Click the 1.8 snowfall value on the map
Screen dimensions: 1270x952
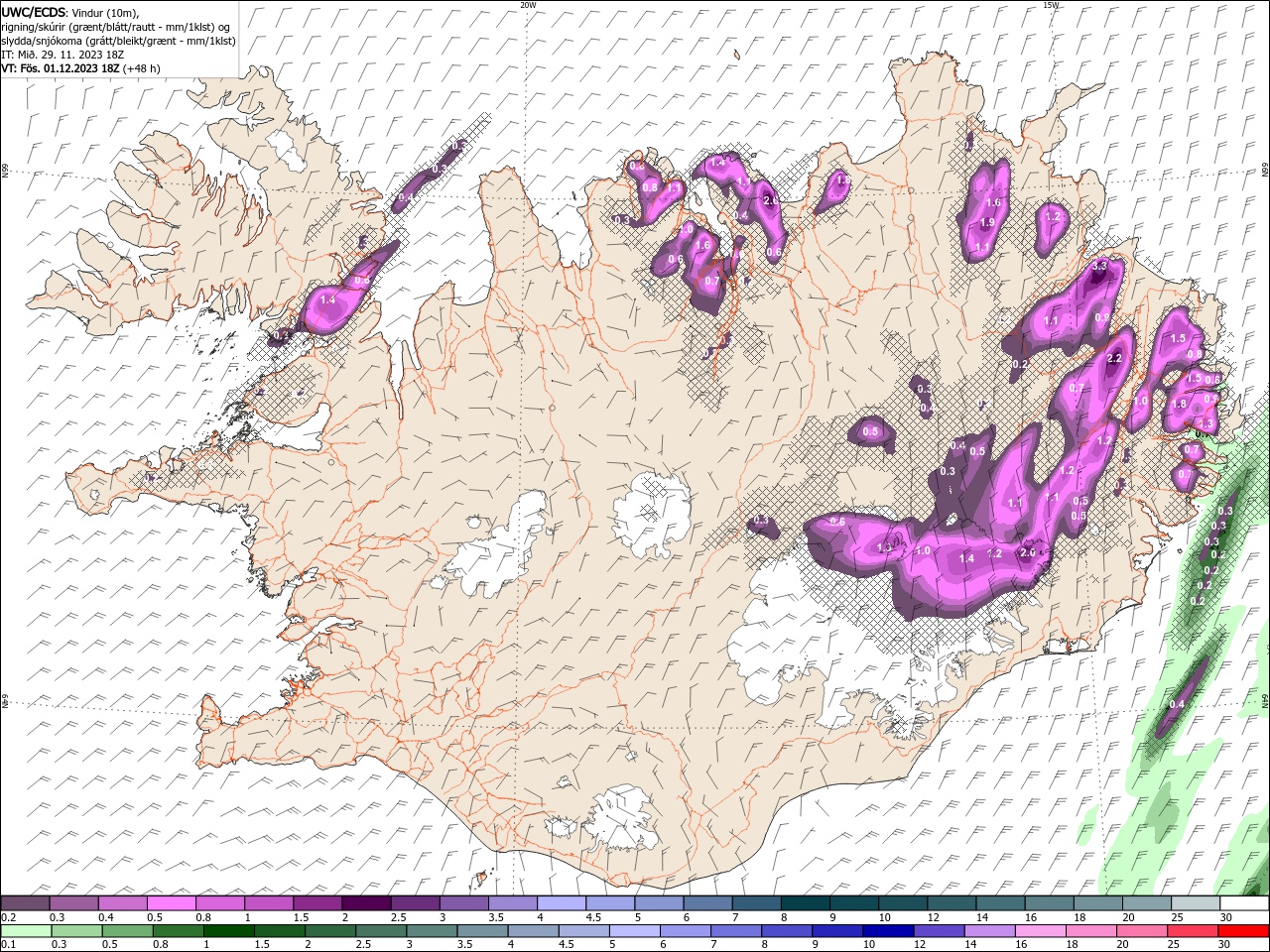[1179, 404]
